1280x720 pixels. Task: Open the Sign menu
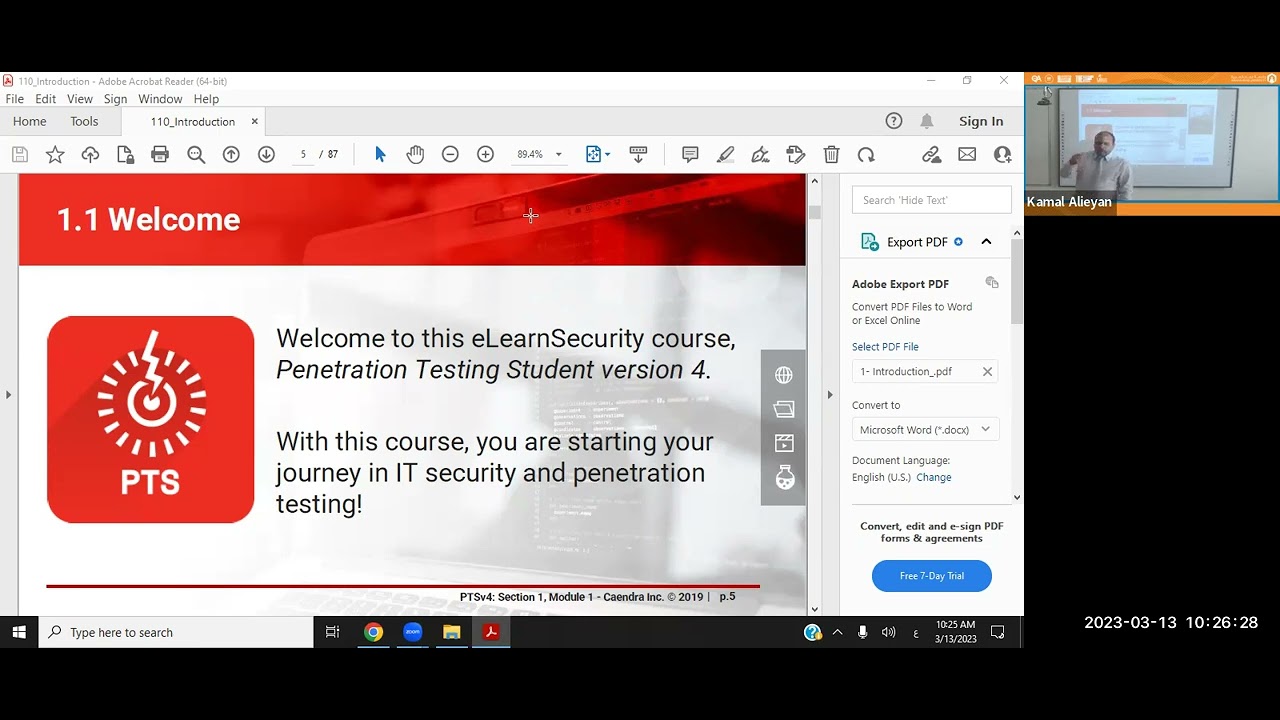115,99
